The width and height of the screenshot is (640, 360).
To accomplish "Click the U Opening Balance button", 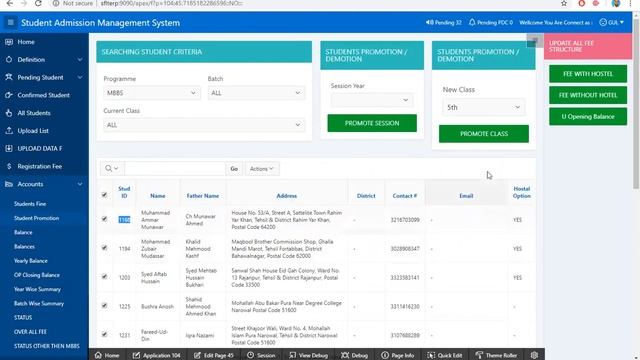I will click(588, 117).
